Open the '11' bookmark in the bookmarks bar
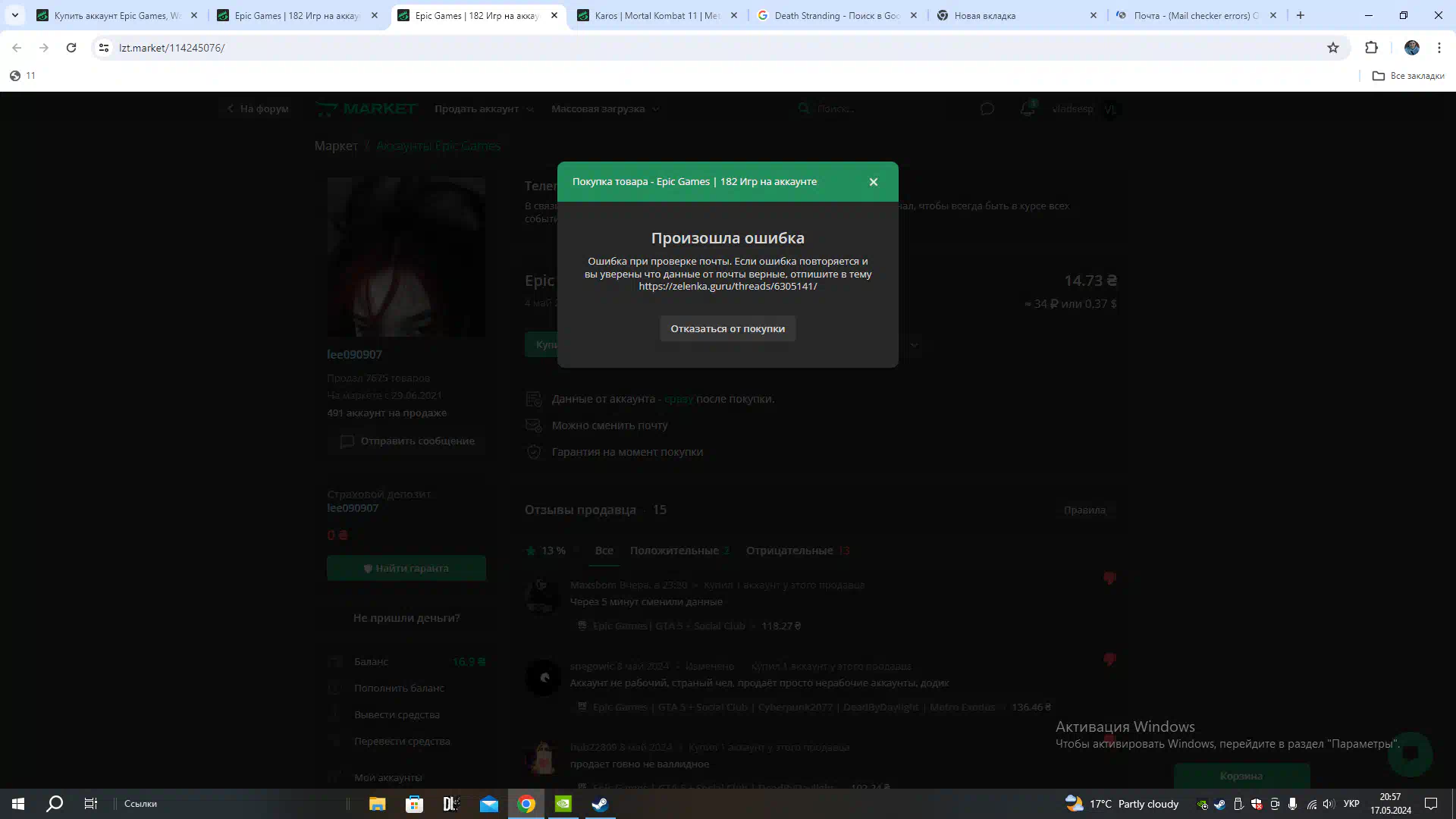The height and width of the screenshot is (819, 1456). coord(23,76)
